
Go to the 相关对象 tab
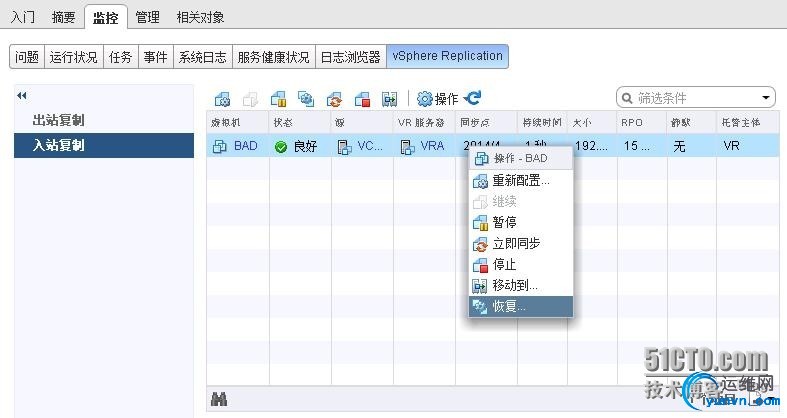tap(200, 18)
